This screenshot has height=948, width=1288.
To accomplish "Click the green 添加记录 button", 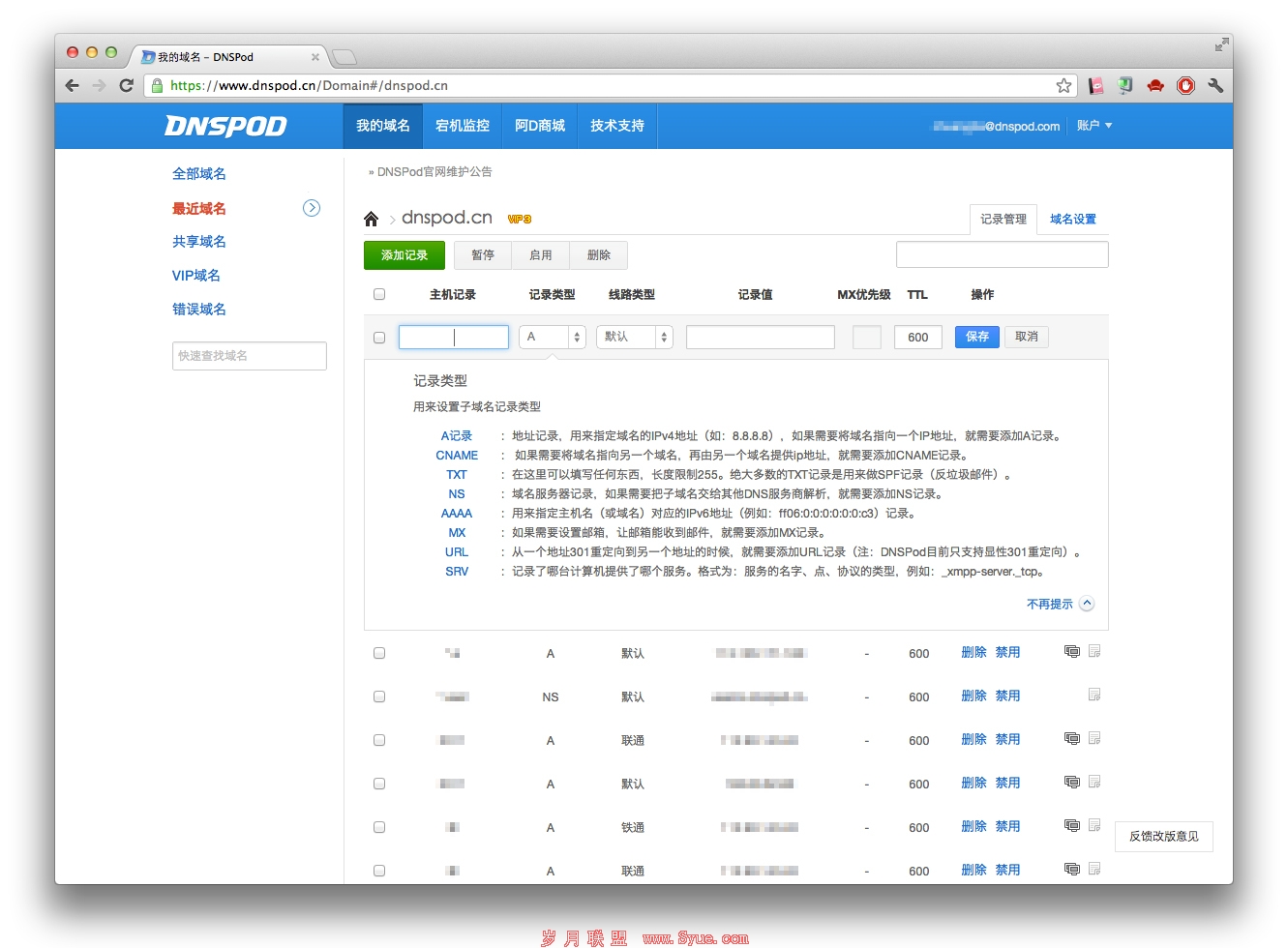I will click(404, 255).
